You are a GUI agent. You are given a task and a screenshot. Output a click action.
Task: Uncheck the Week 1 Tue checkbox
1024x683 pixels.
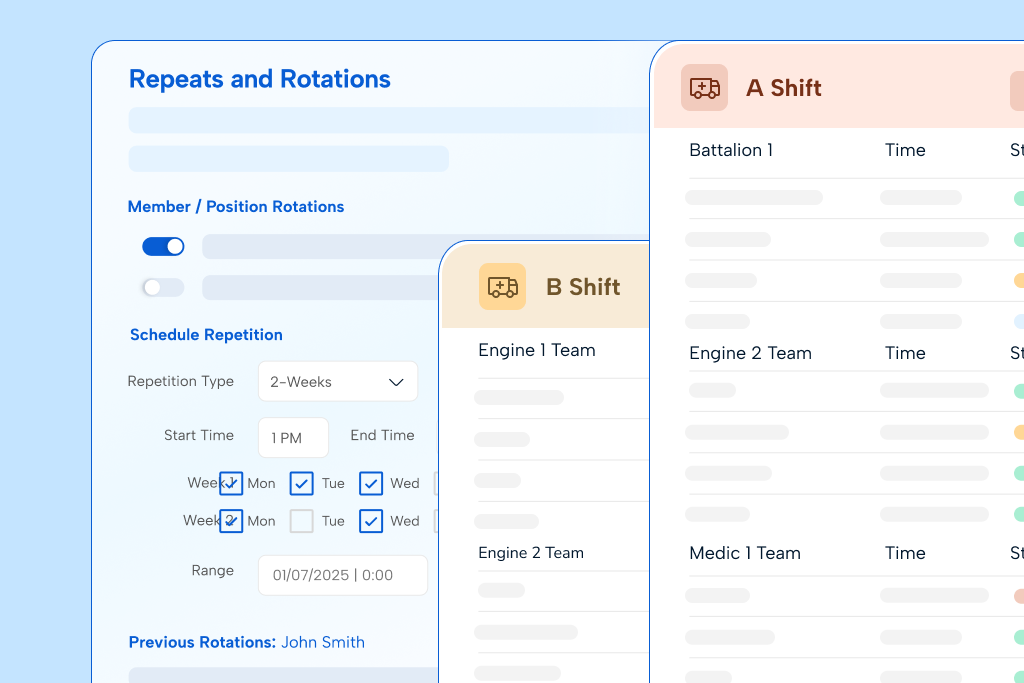coord(302,484)
